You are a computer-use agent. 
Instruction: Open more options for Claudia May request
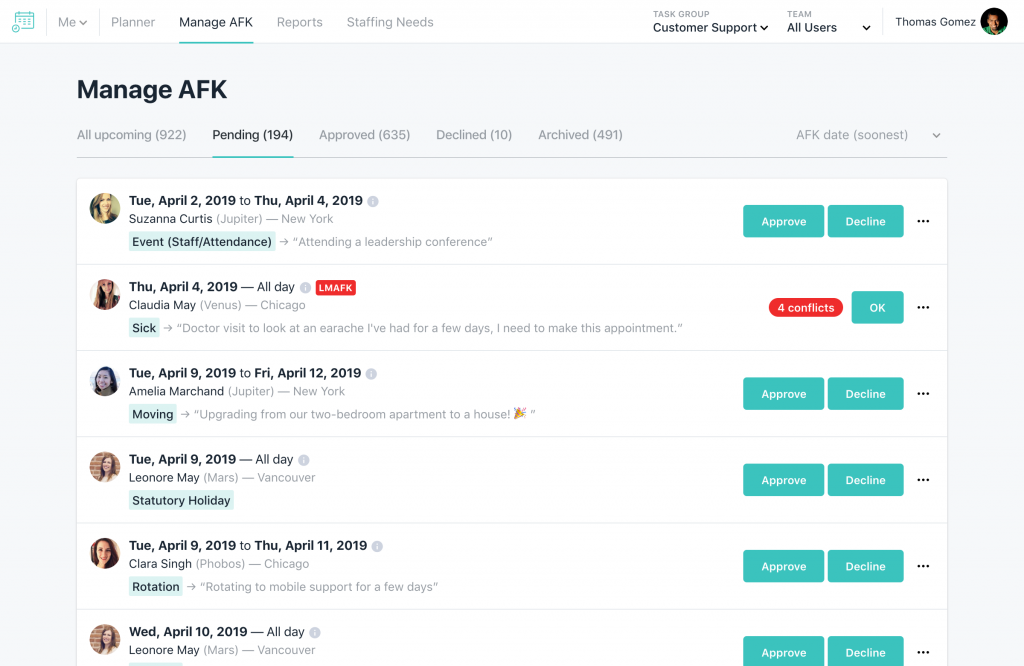(x=923, y=308)
